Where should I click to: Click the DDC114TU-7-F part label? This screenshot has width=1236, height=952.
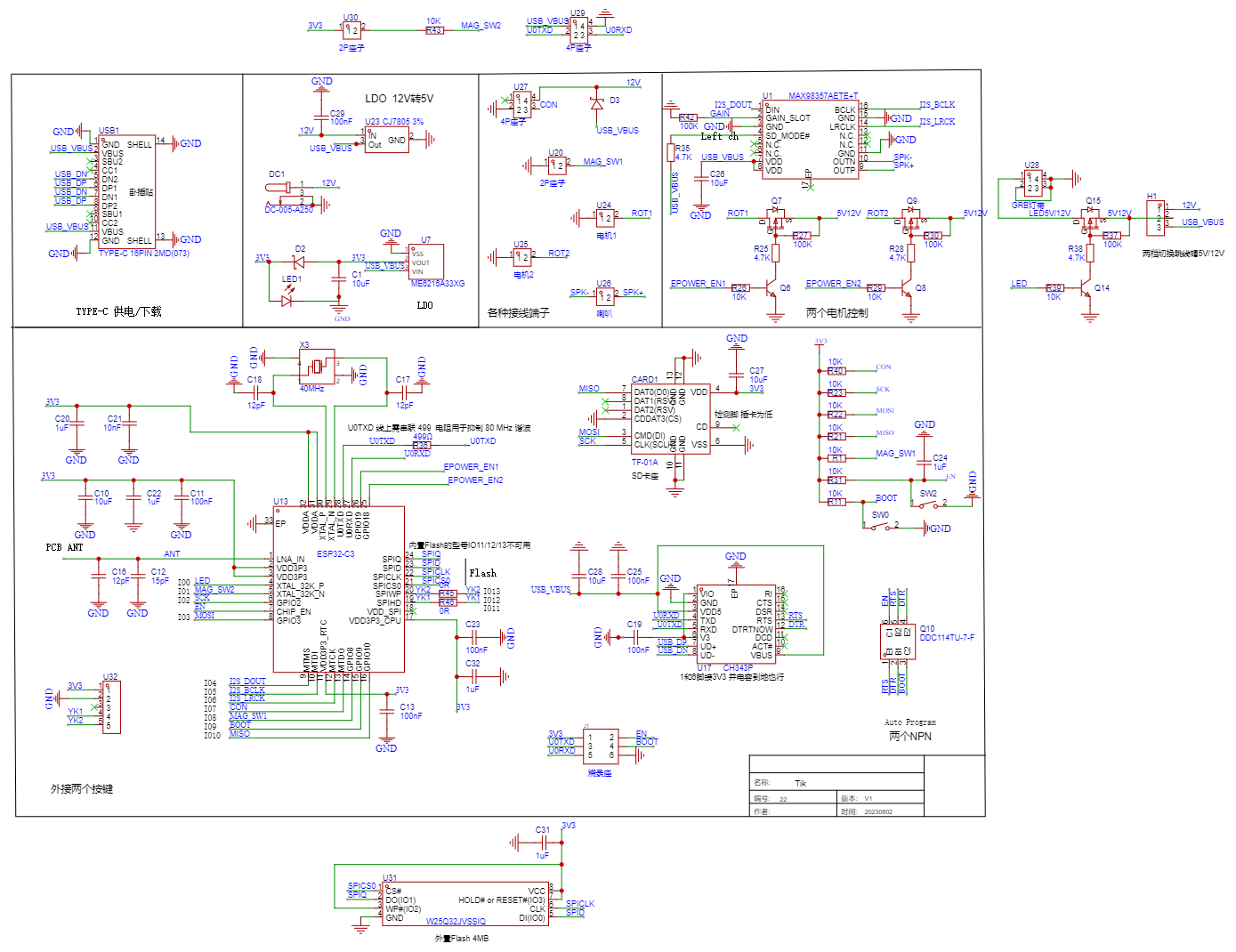(947, 637)
